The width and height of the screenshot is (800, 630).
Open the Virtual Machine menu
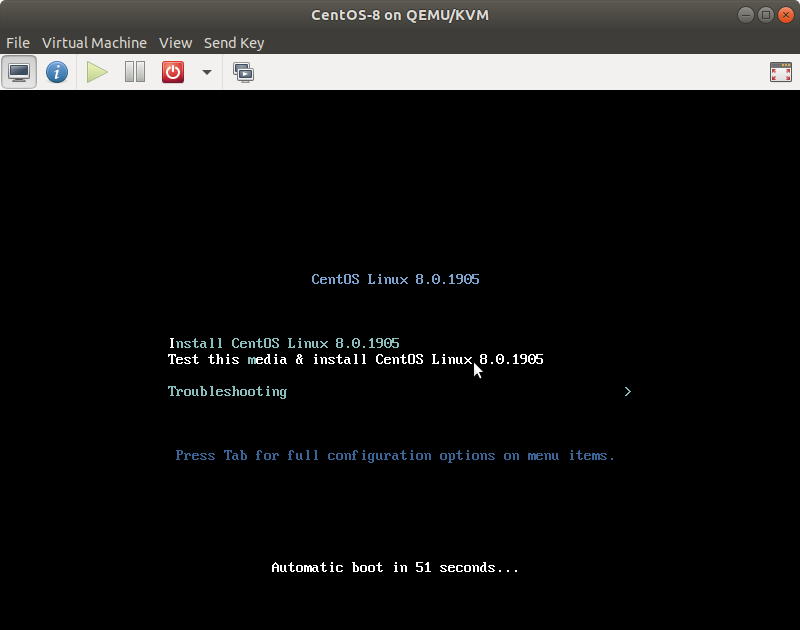(x=94, y=43)
